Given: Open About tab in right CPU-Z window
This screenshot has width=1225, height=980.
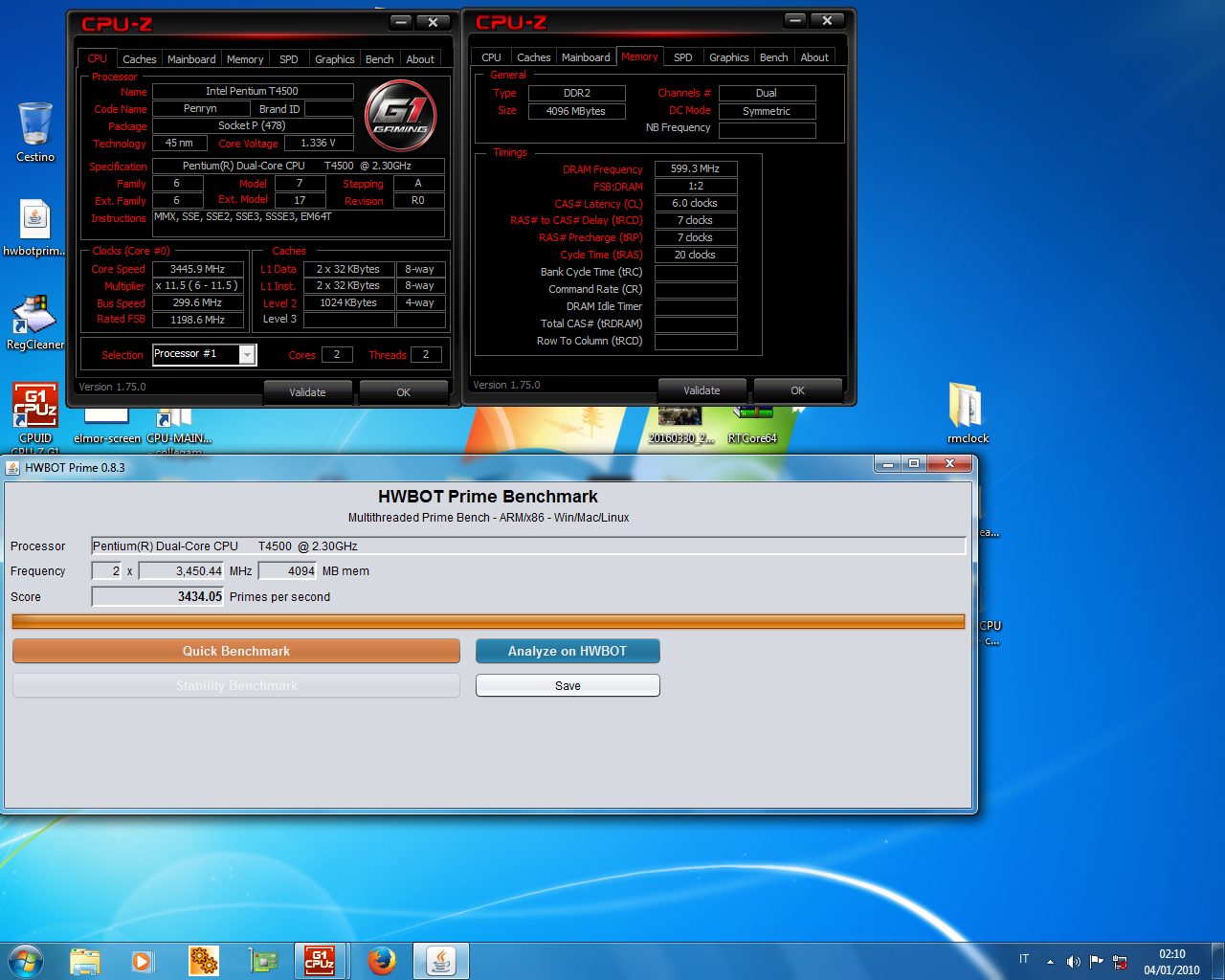Looking at the screenshot, I should [x=814, y=57].
